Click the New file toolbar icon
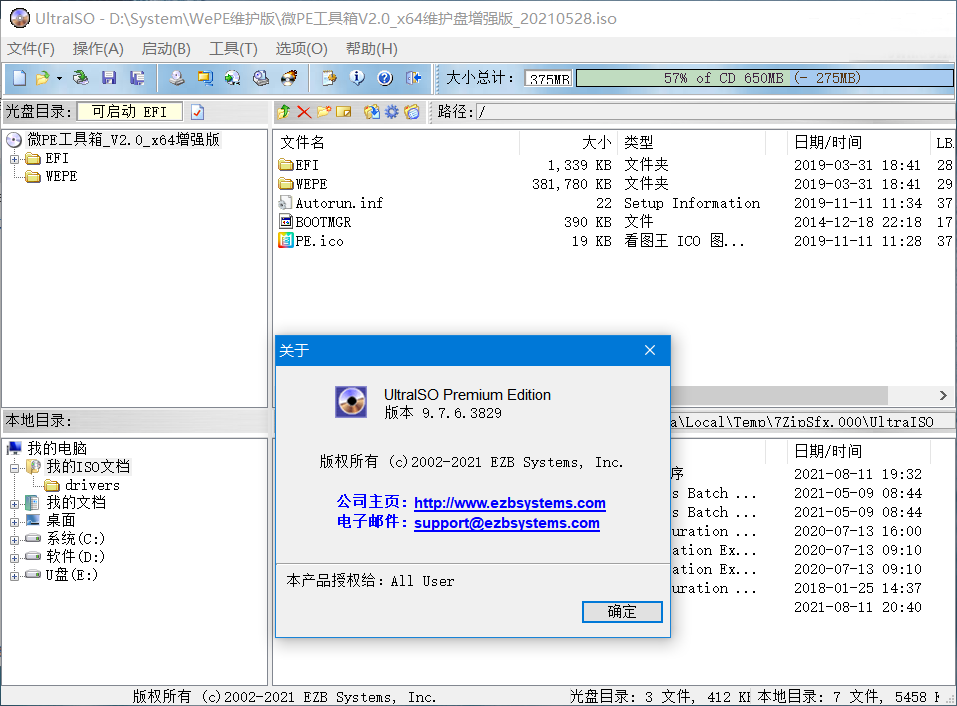957x706 pixels. coord(20,78)
